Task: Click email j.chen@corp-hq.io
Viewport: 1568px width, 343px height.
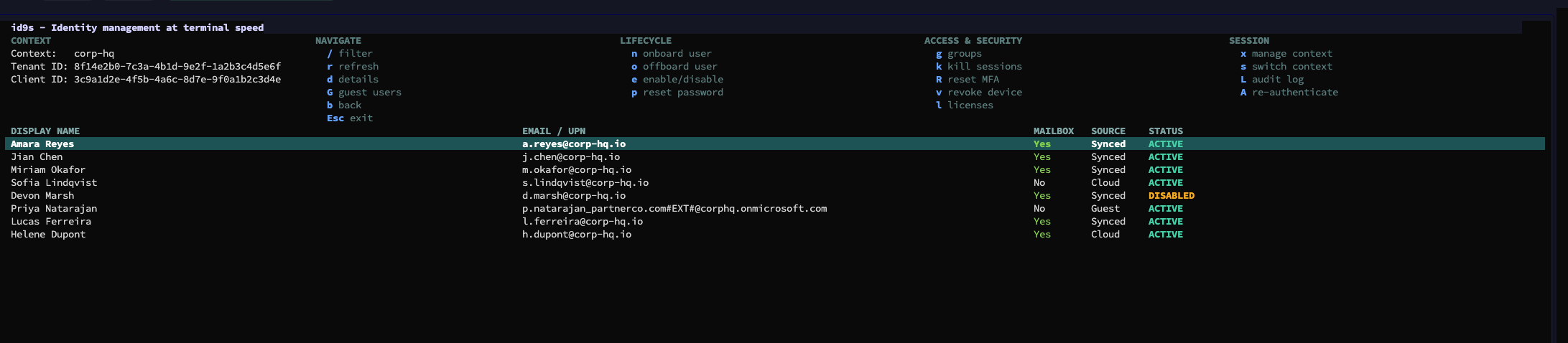Action: (x=571, y=157)
